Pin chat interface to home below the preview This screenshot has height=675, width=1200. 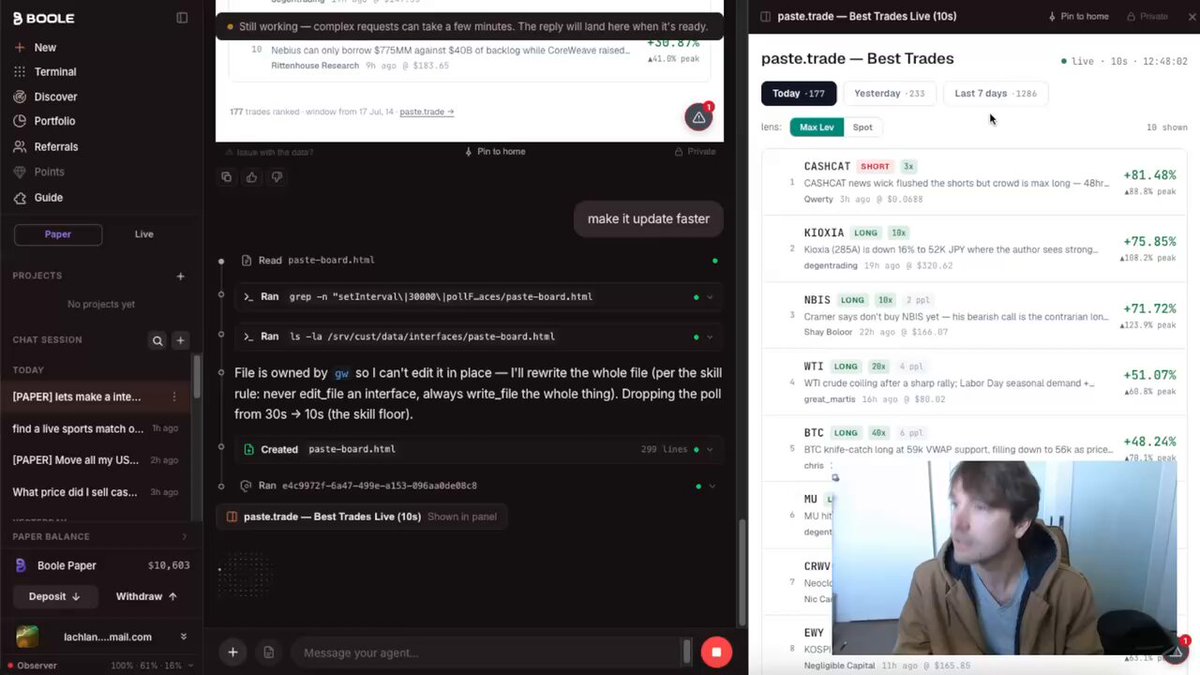[x=495, y=152]
